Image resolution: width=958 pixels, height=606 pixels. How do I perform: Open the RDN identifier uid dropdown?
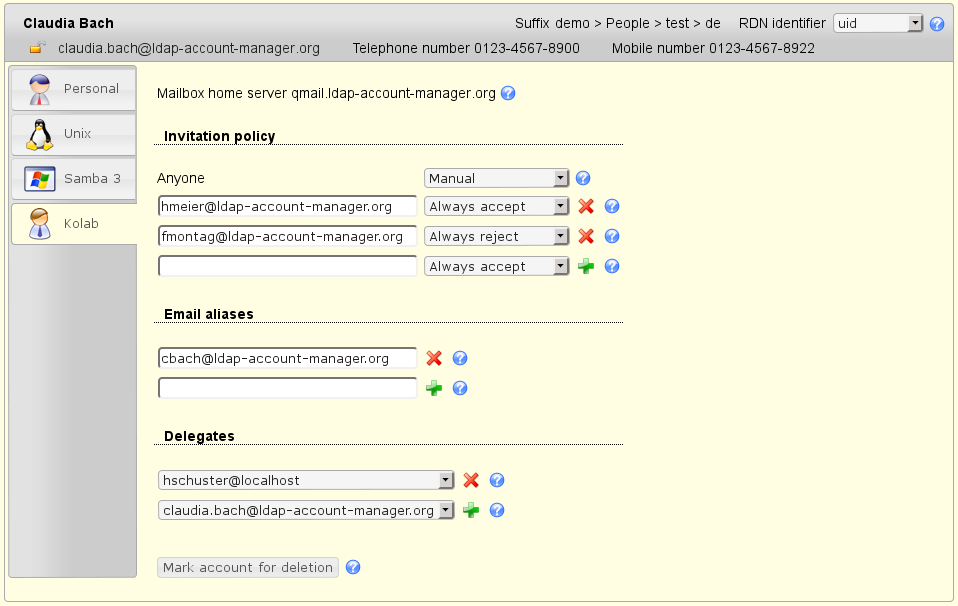click(878, 23)
